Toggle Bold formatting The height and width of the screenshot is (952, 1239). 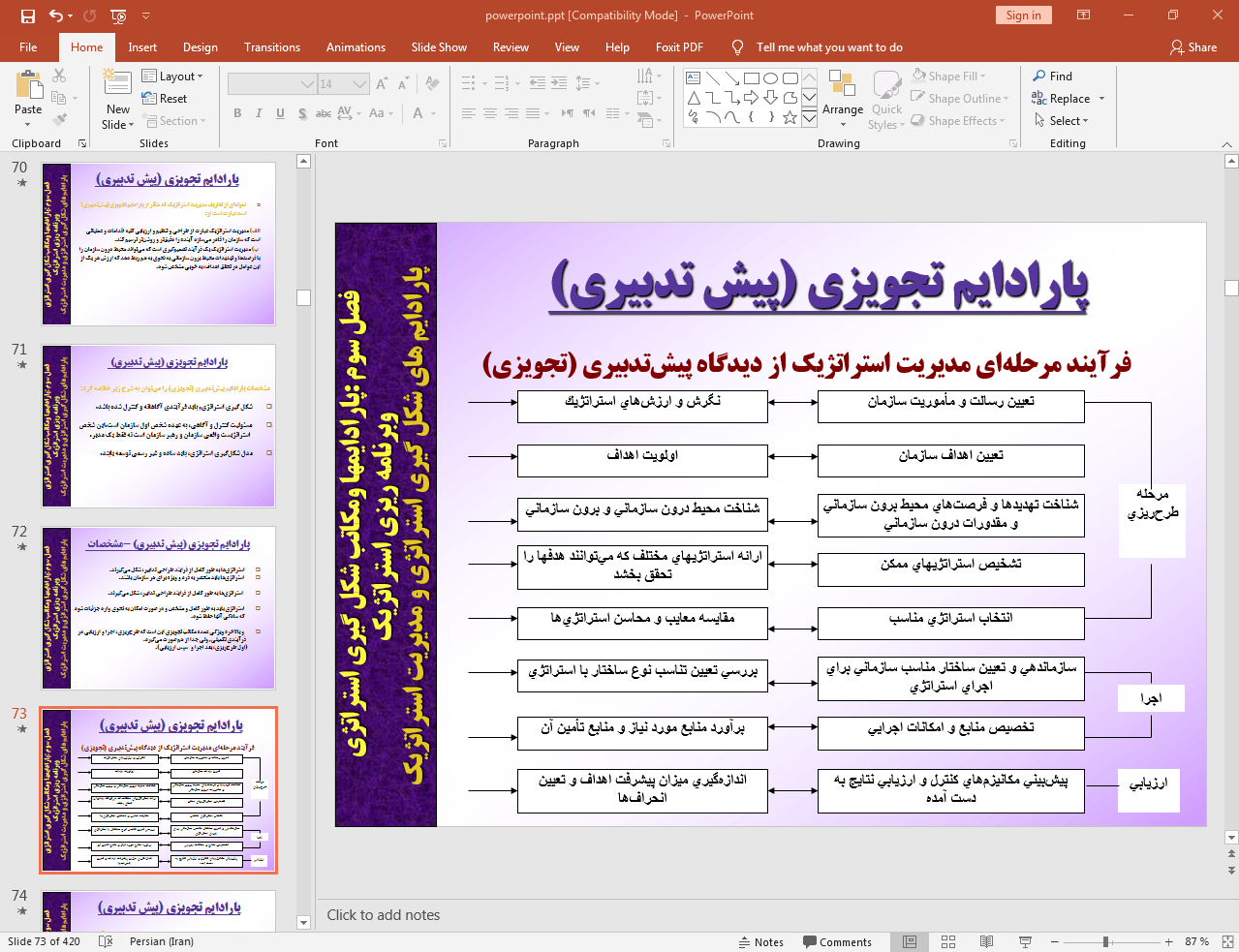point(237,113)
